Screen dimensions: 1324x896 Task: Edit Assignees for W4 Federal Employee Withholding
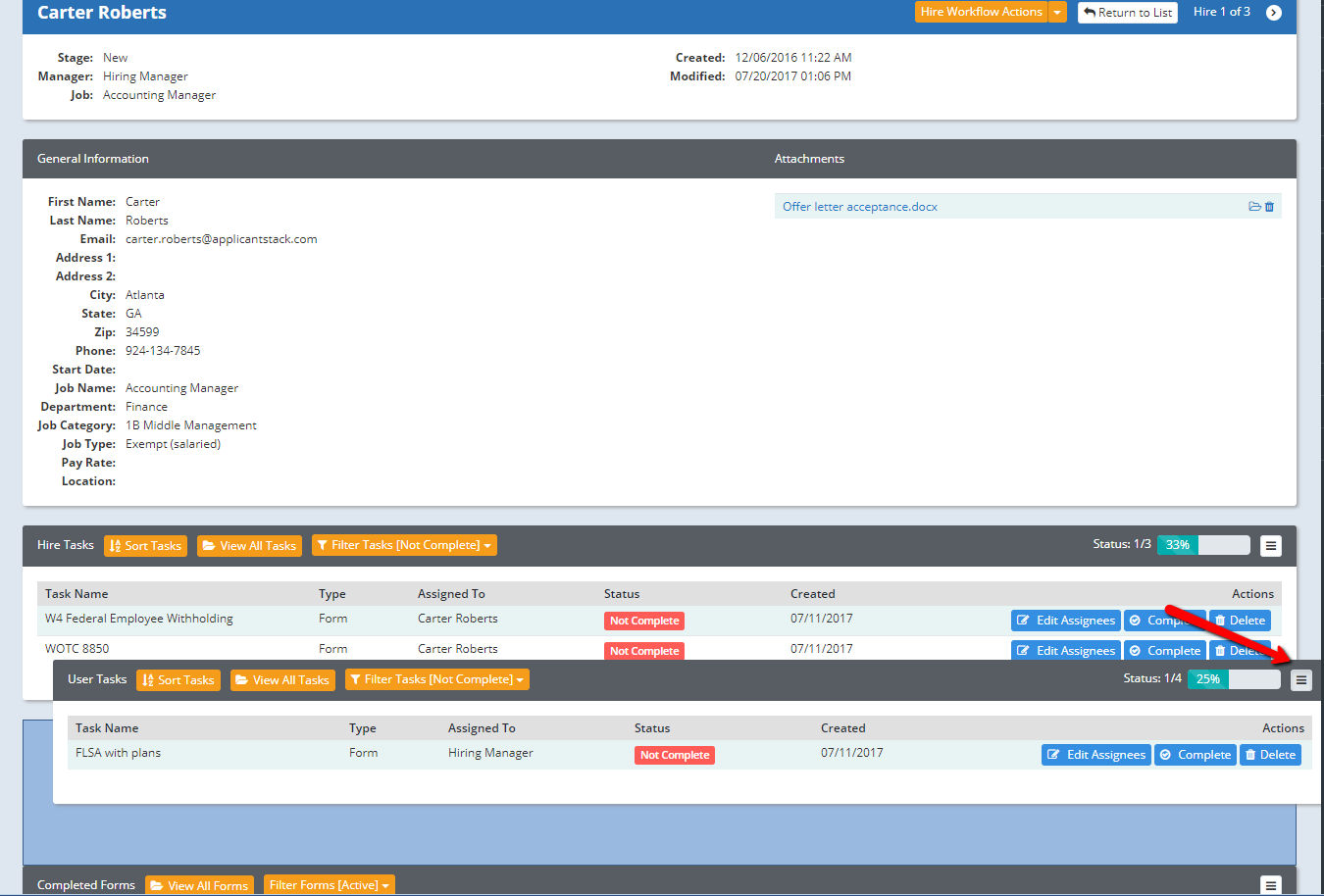(x=1065, y=620)
